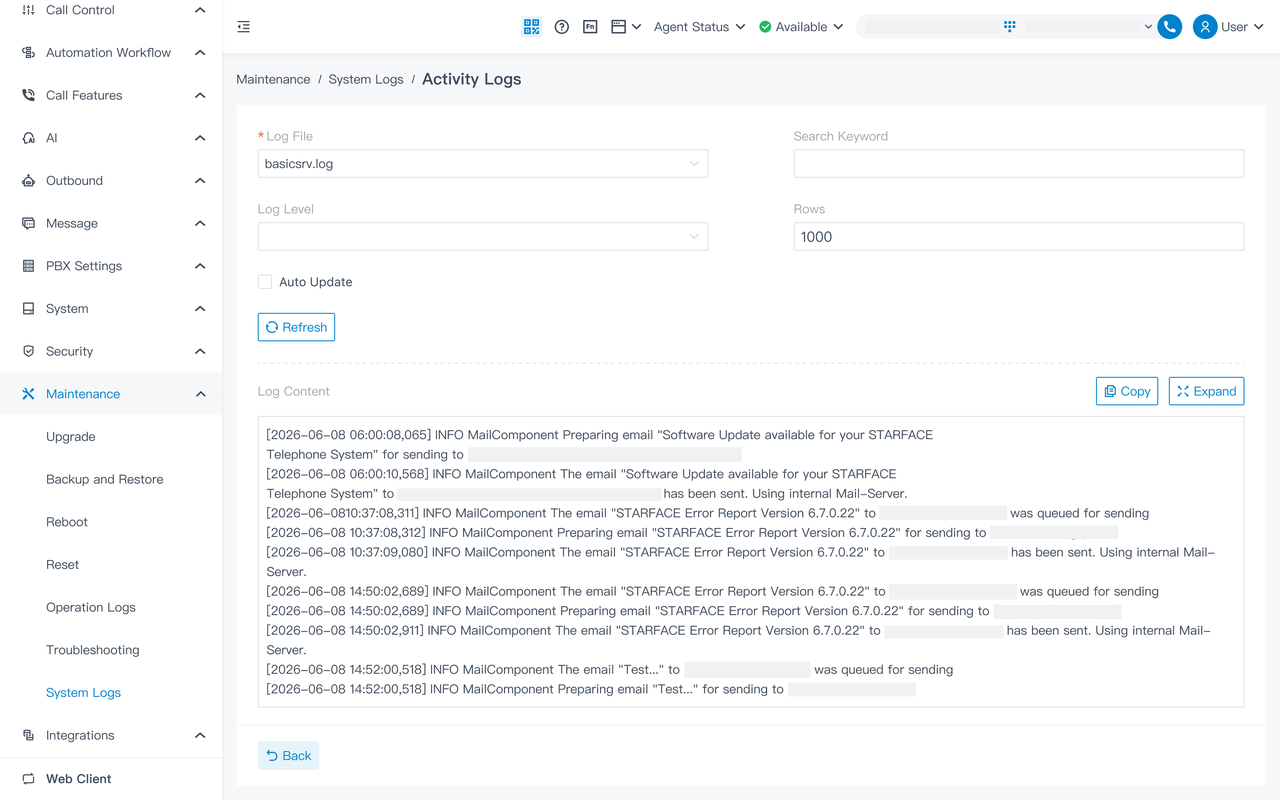1280x800 pixels.
Task: Click the Refresh button
Action: (x=296, y=327)
